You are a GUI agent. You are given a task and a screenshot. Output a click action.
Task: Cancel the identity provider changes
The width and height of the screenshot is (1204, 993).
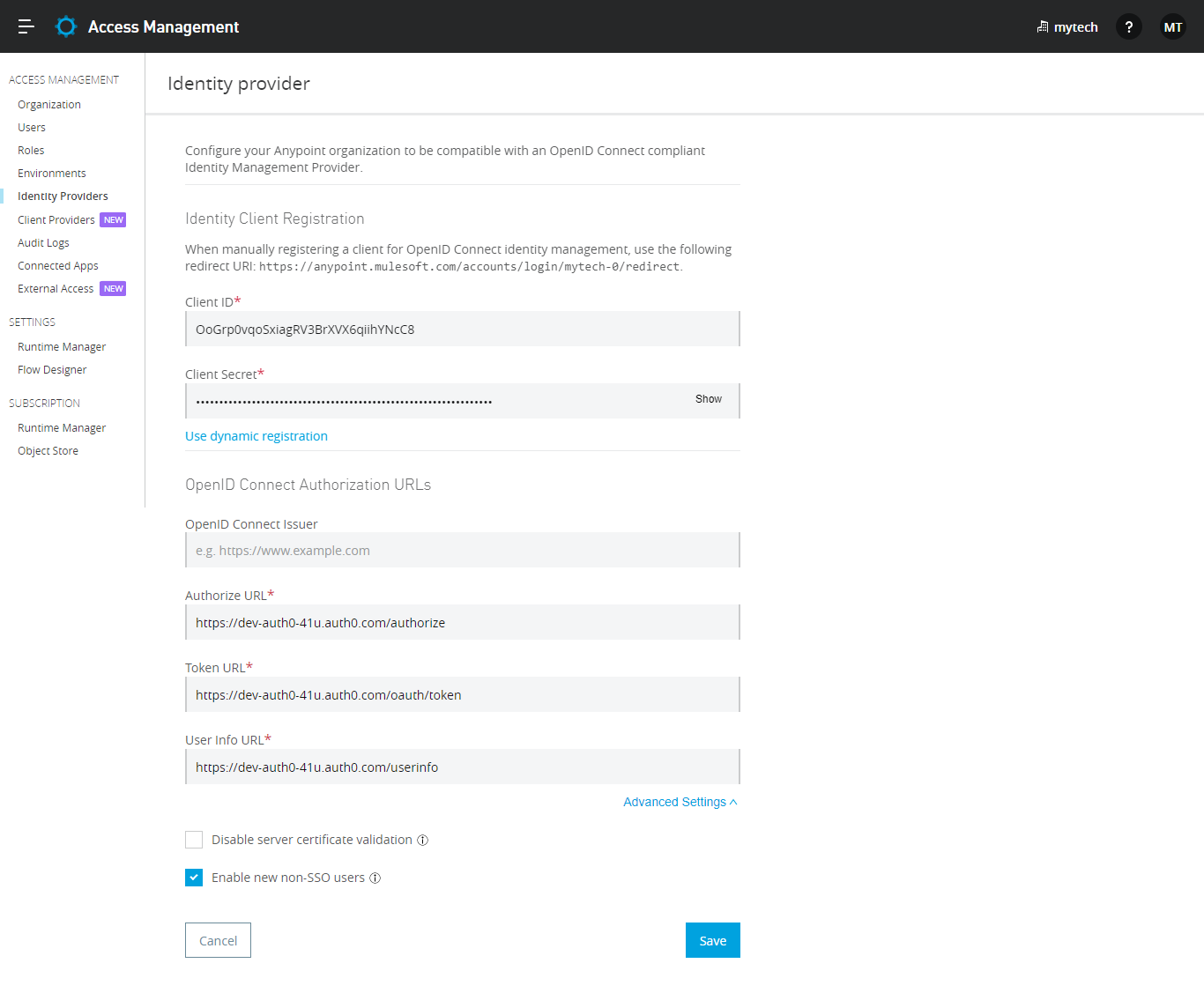(x=218, y=940)
